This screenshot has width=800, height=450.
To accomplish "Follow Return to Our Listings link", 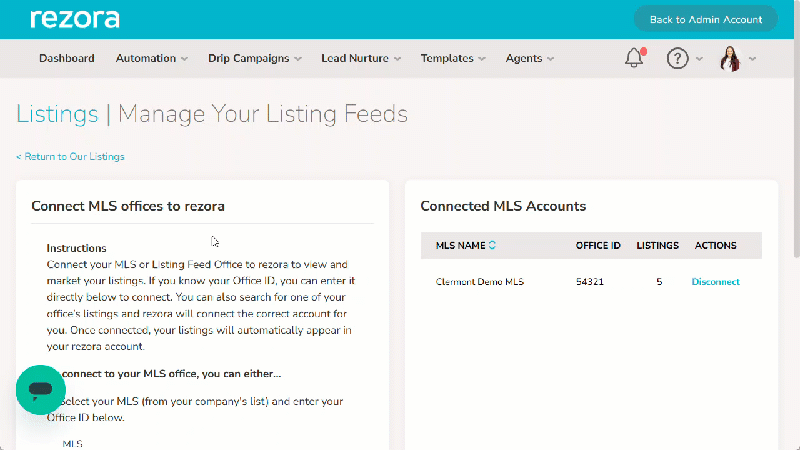I will pos(70,157).
